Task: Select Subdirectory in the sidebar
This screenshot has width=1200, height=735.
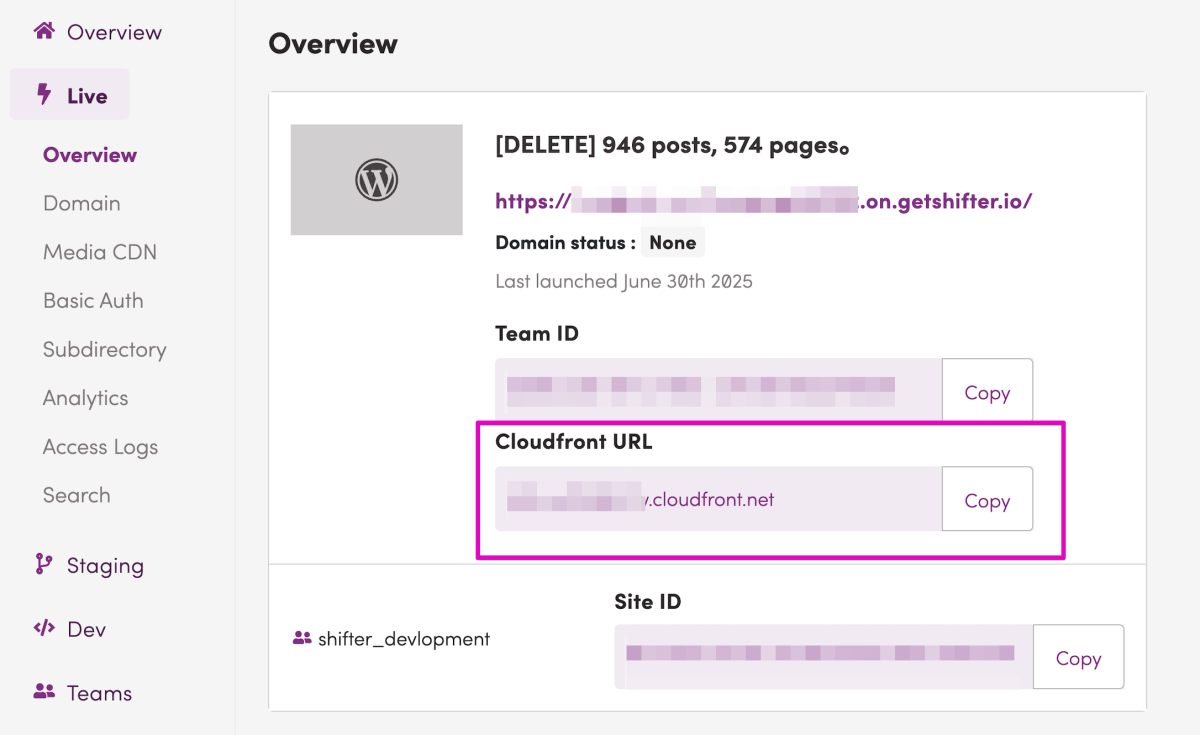Action: click(105, 349)
